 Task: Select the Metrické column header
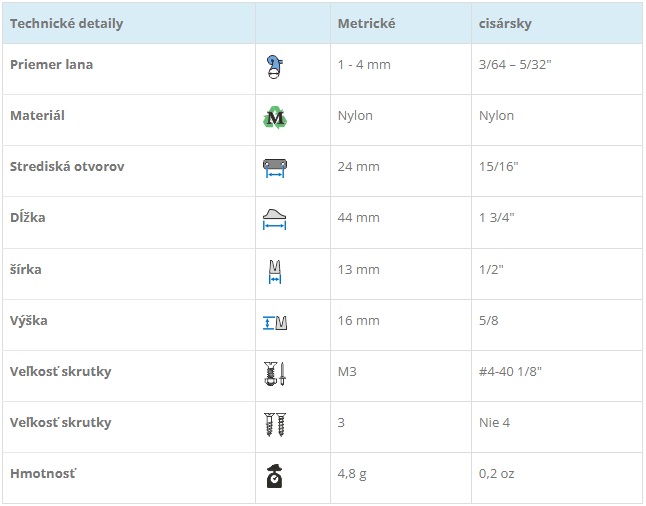click(x=366, y=23)
